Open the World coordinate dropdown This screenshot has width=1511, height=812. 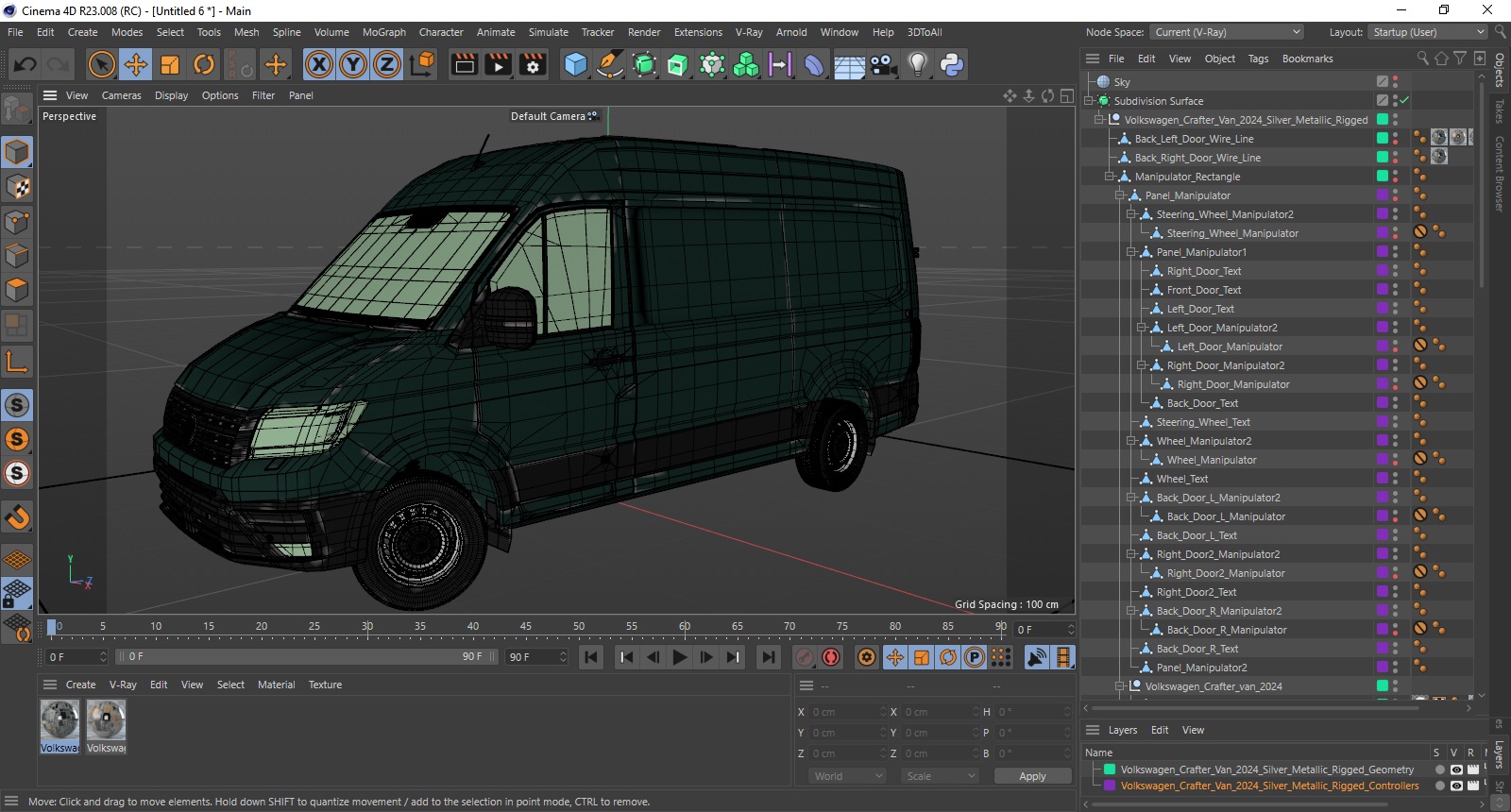pyautogui.click(x=848, y=776)
